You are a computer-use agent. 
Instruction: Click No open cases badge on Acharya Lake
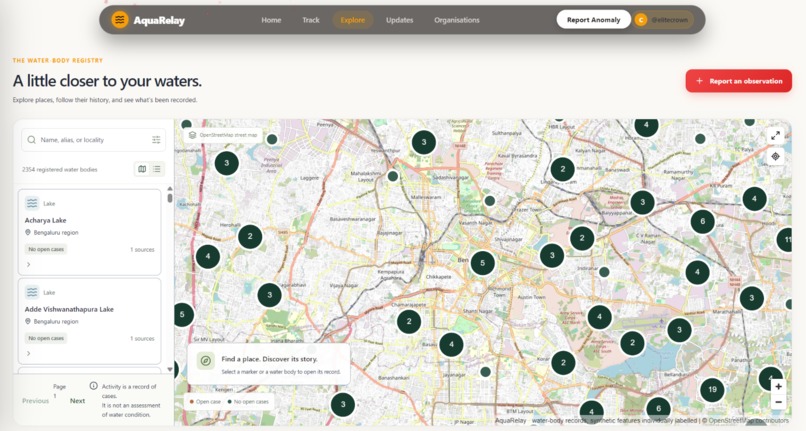pyautogui.click(x=46, y=249)
